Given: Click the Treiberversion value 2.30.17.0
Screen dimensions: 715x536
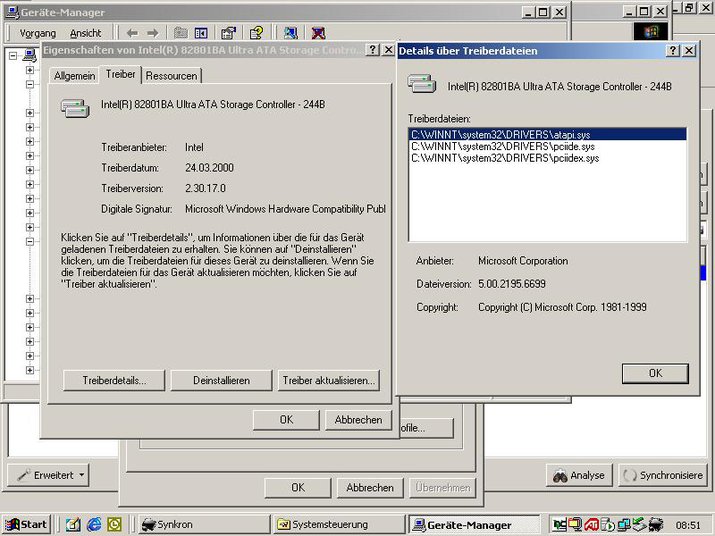Looking at the screenshot, I should coord(205,188).
